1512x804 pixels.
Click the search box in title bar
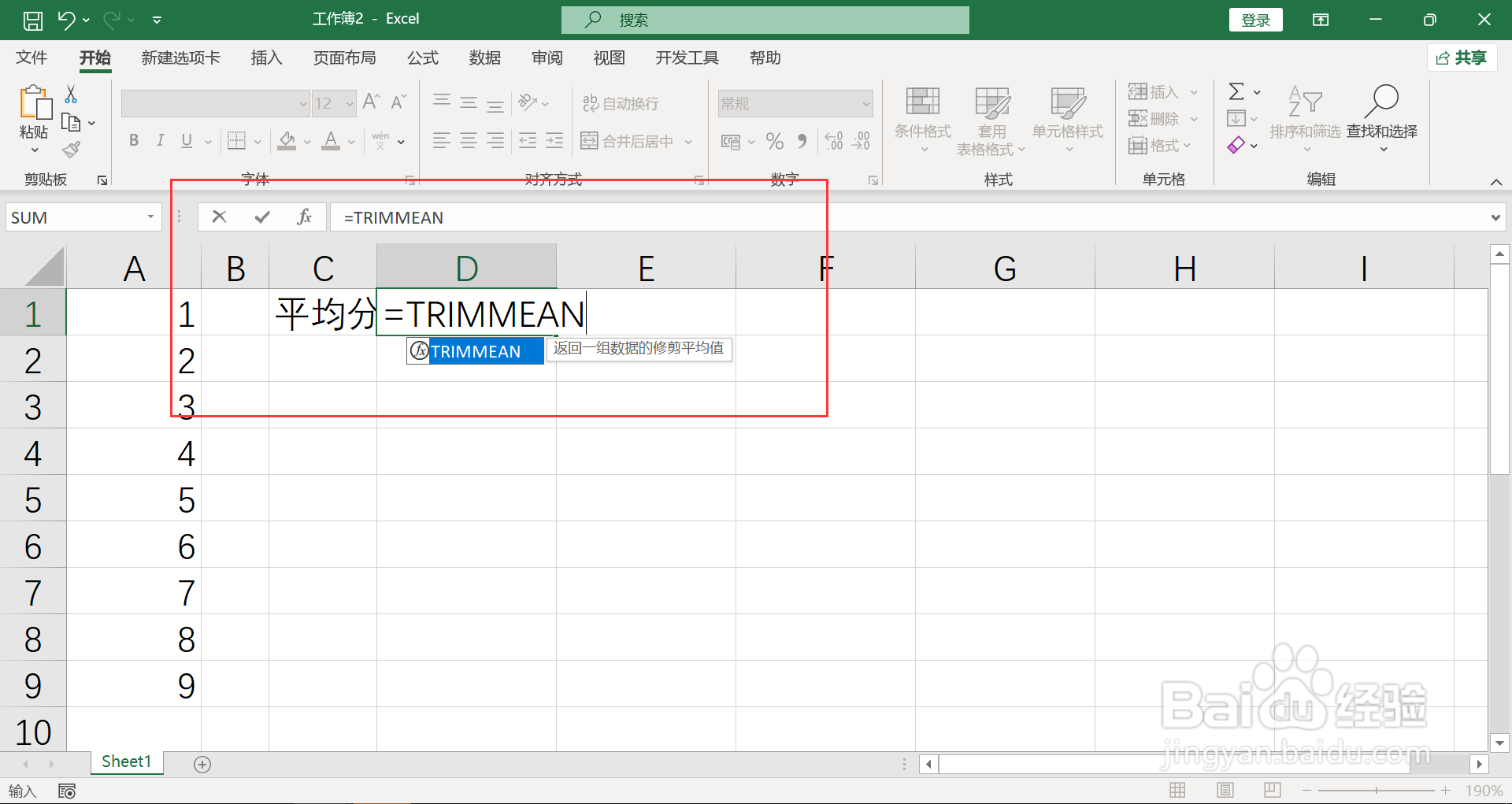point(765,20)
